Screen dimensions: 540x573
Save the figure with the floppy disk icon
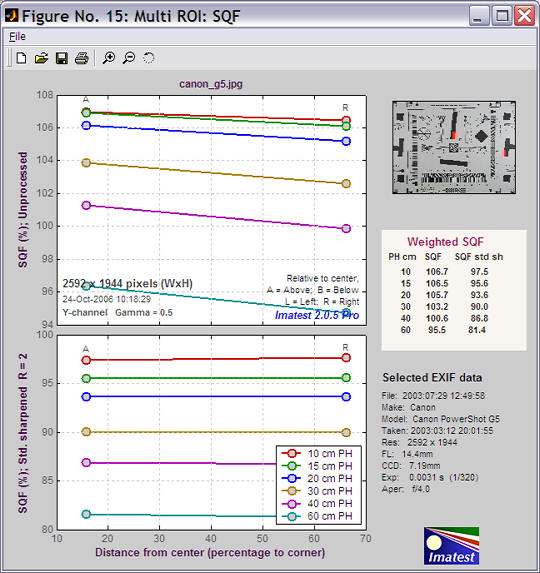(61, 58)
